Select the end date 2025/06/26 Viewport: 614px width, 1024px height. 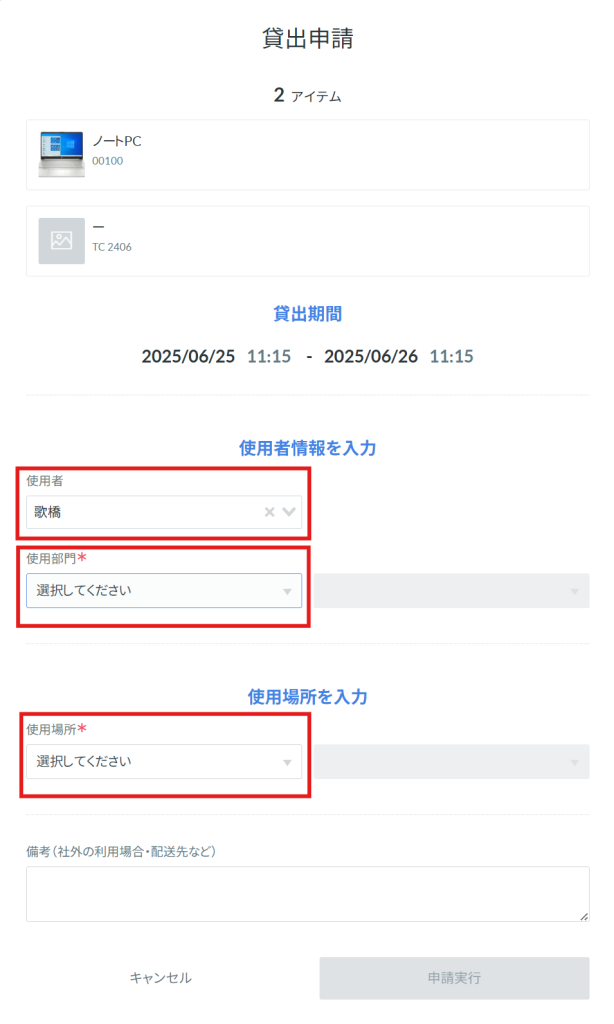coord(371,357)
